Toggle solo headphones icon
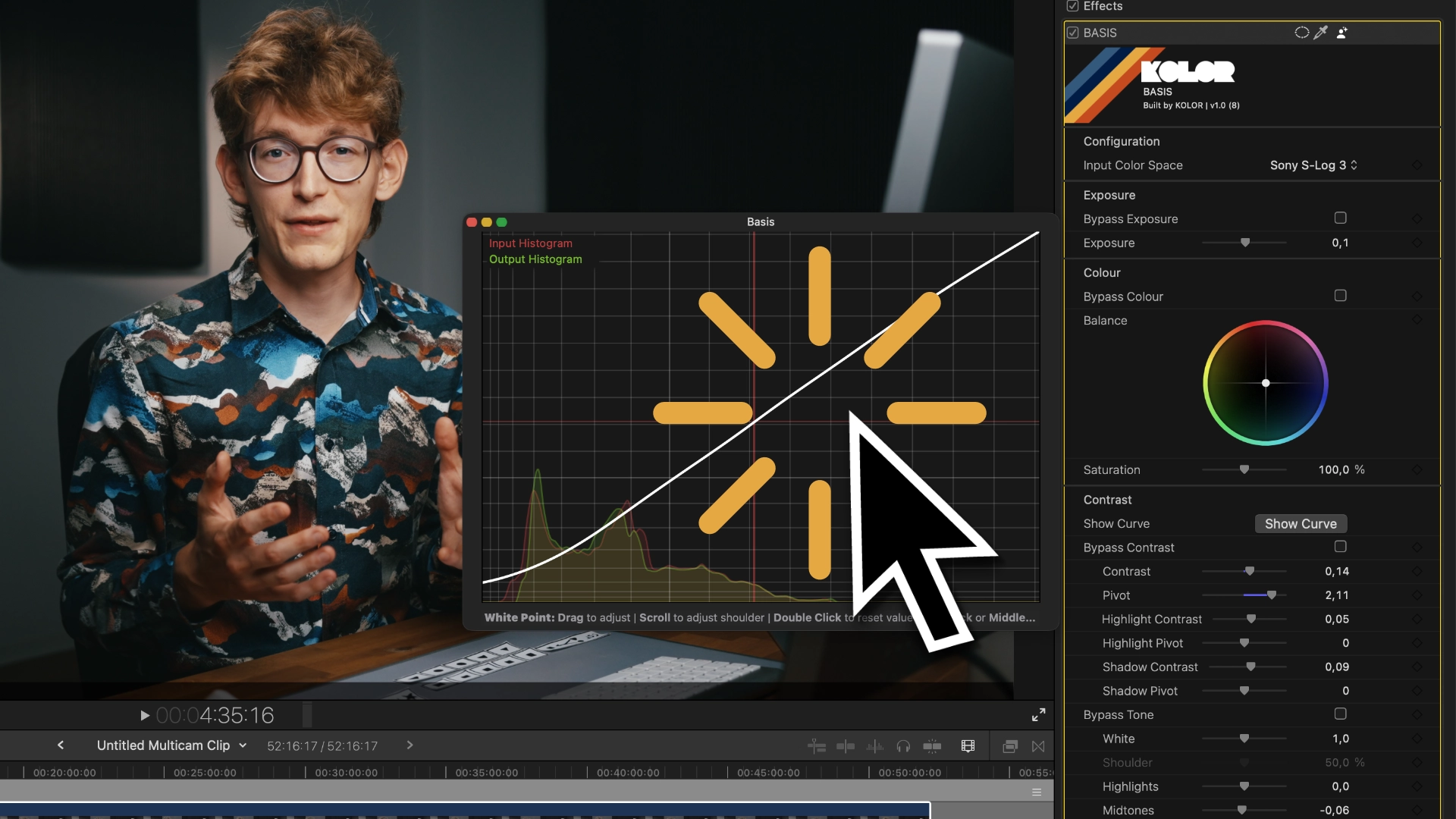1456x819 pixels. click(902, 746)
